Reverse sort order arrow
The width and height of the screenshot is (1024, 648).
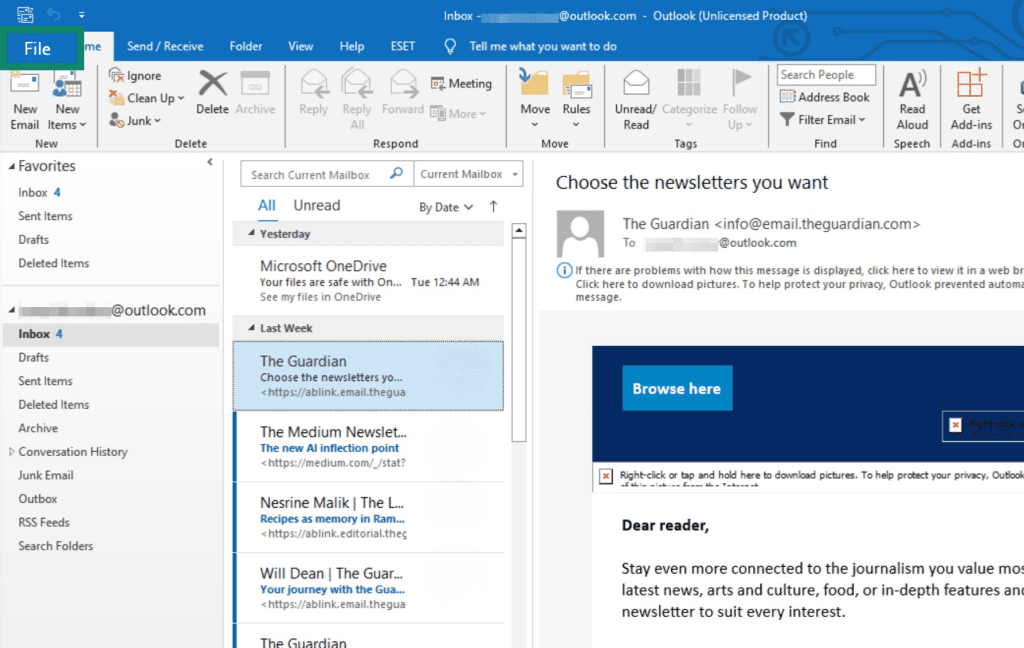click(x=493, y=207)
